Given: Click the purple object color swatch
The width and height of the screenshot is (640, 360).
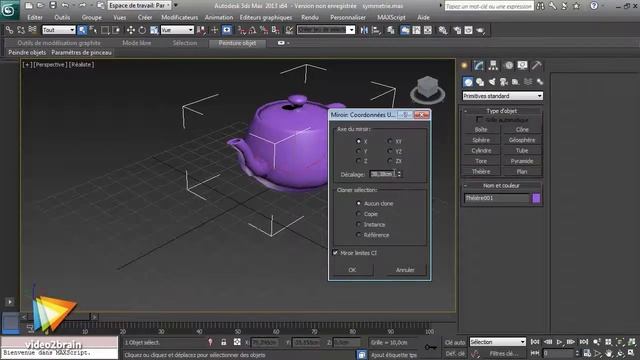Looking at the screenshot, I should (x=536, y=198).
